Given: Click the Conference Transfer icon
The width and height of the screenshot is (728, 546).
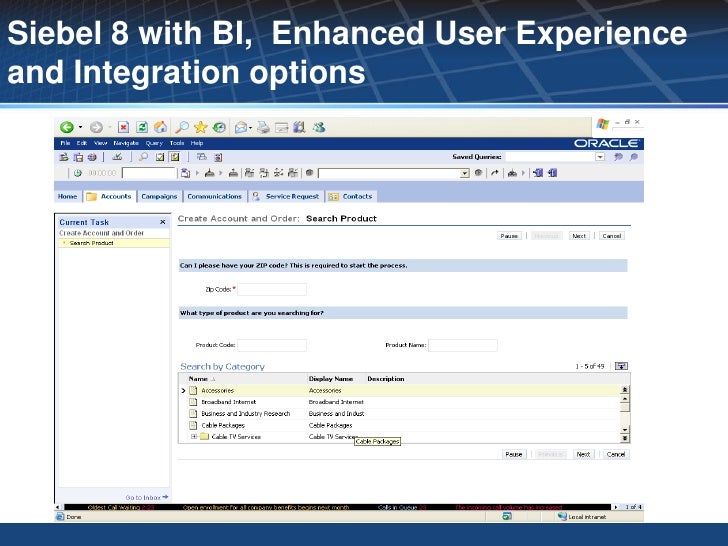Looking at the screenshot, I should [278, 173].
